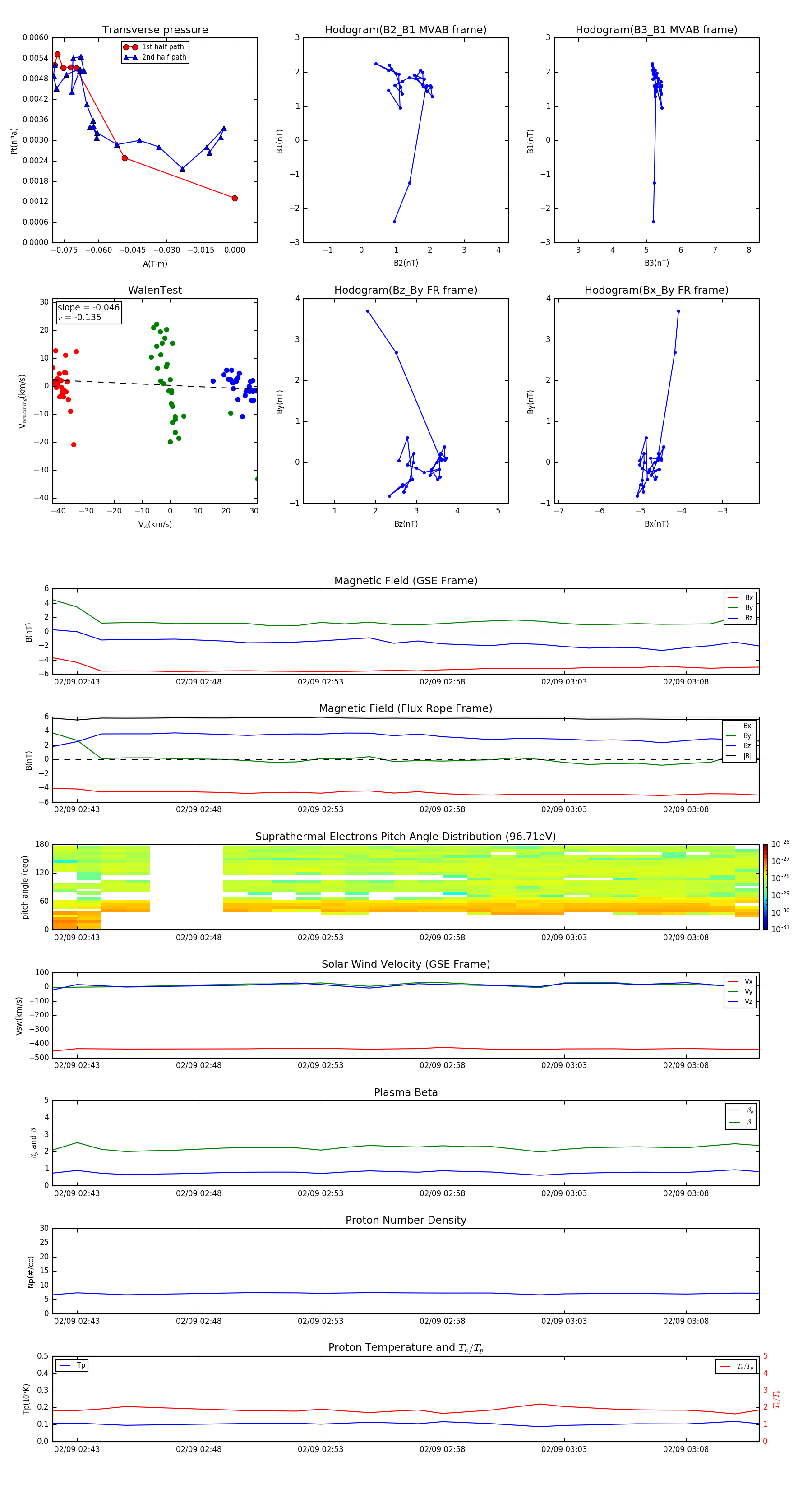Viewport: 812px width, 1489px height.
Task: Click the '1st half path' legend entry
Action: click(x=154, y=47)
